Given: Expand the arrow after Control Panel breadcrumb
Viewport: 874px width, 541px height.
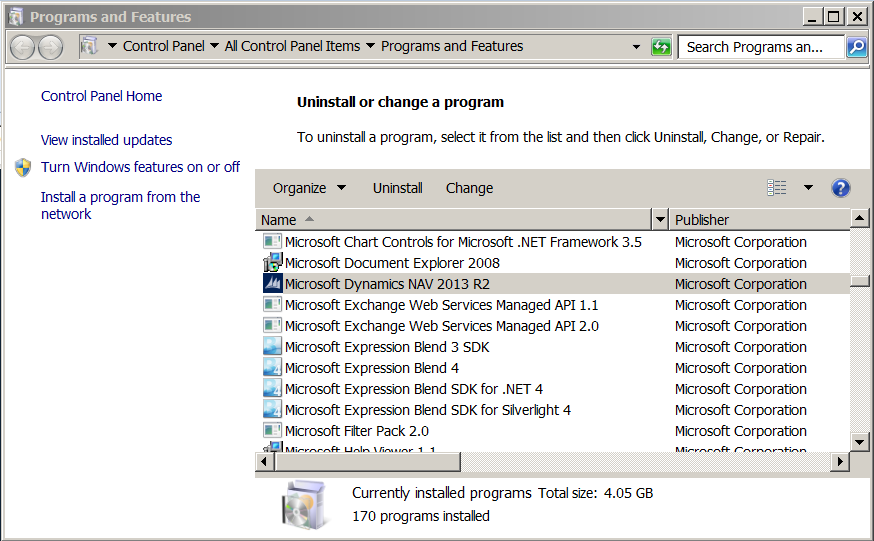Looking at the screenshot, I should pyautogui.click(x=215, y=46).
